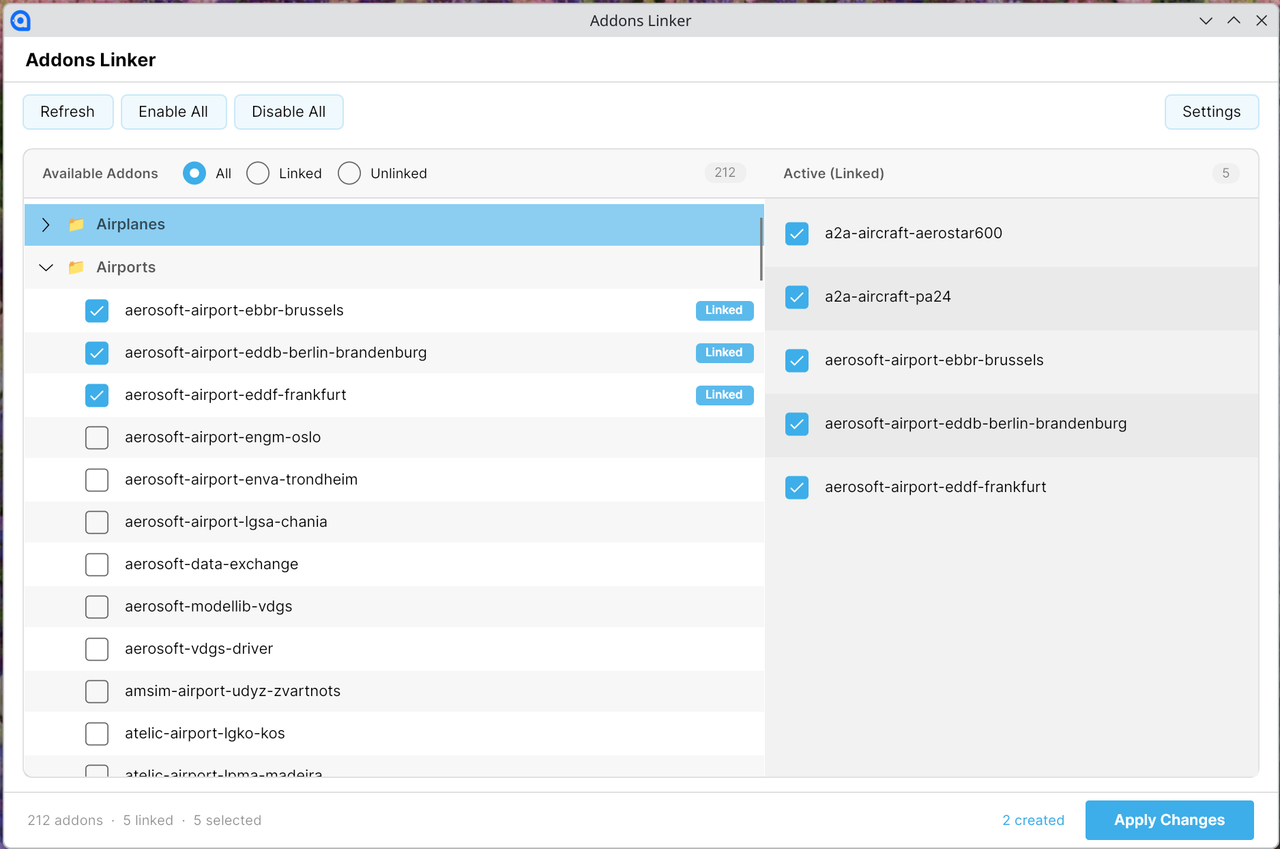The image size is (1280, 849).
Task: Select the Unlinked filter radio button
Action: click(349, 173)
